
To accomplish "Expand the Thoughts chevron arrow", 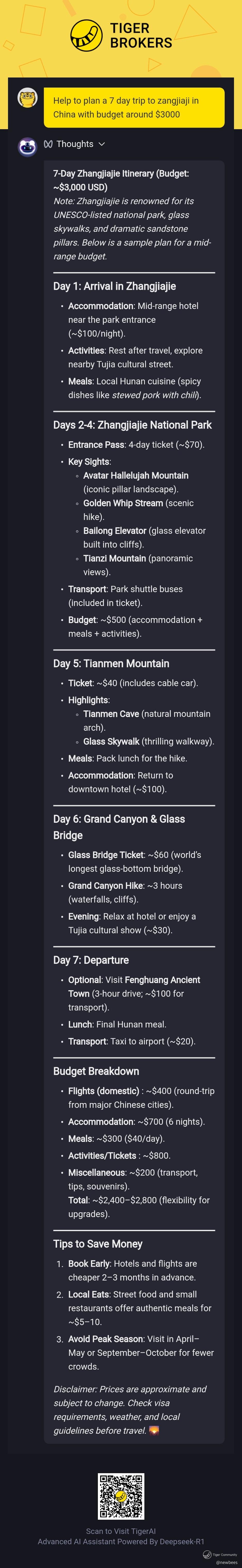I will 102,144.
